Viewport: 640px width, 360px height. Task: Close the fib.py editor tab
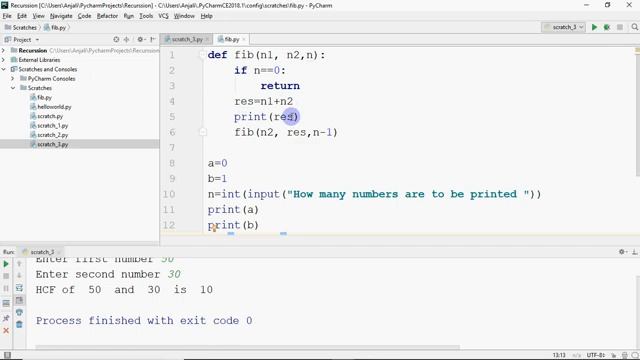pyautogui.click(x=244, y=39)
